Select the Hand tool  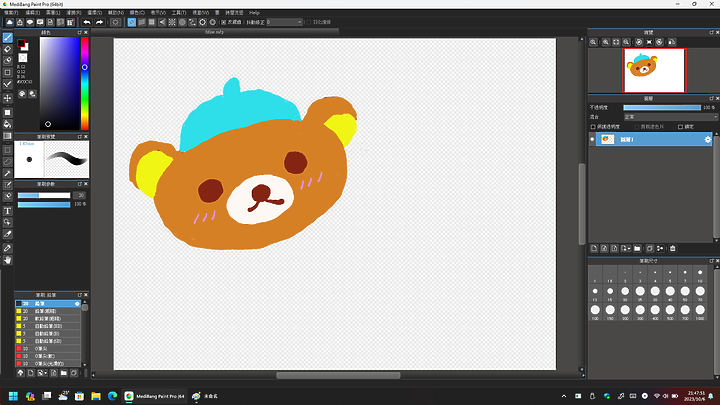[7, 260]
